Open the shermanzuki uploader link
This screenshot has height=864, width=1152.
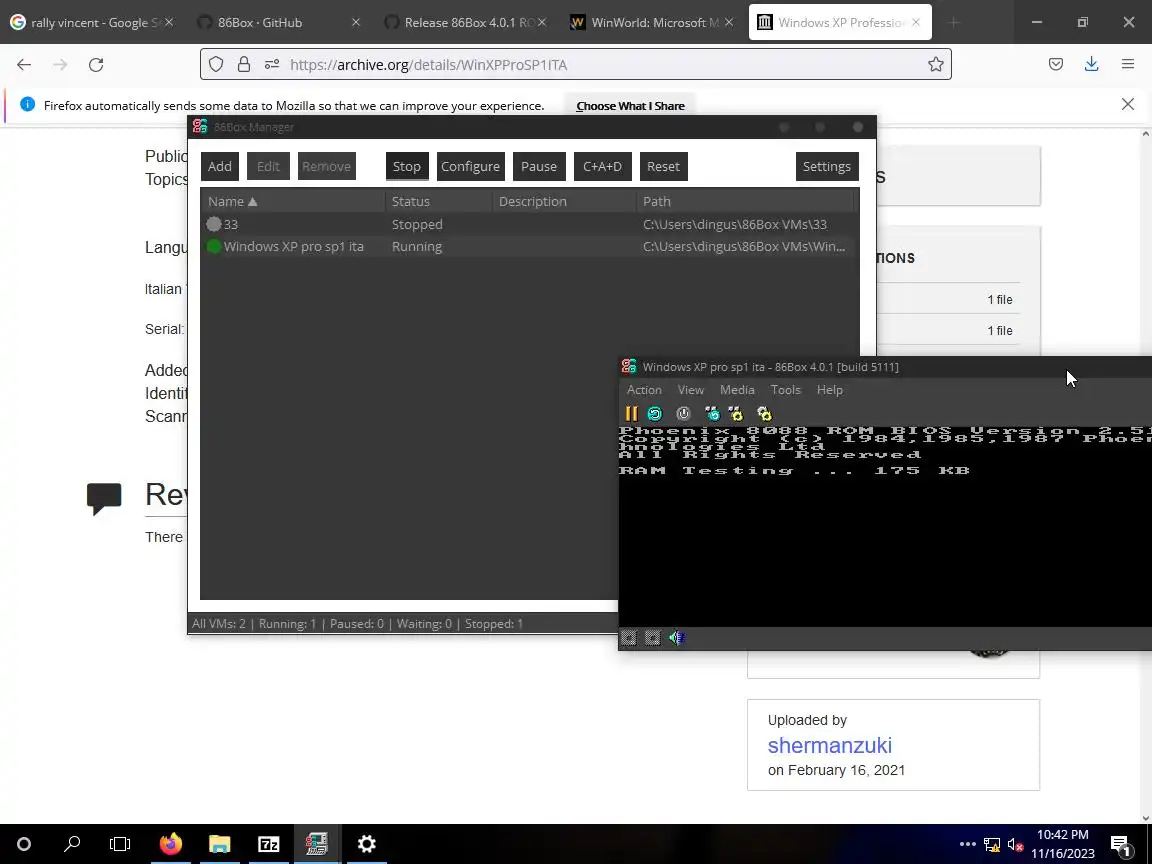tap(829, 745)
